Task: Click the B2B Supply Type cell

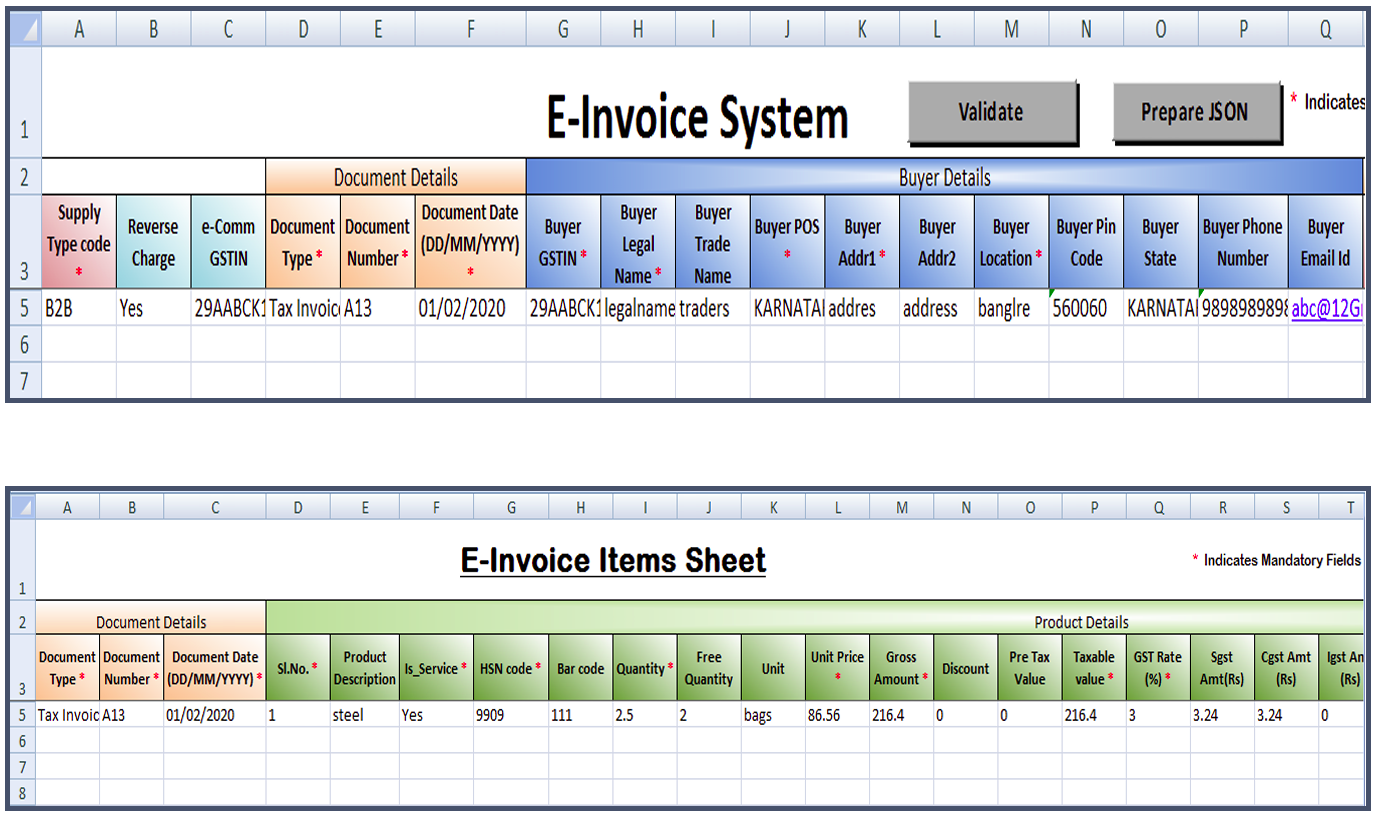Action: [78, 308]
